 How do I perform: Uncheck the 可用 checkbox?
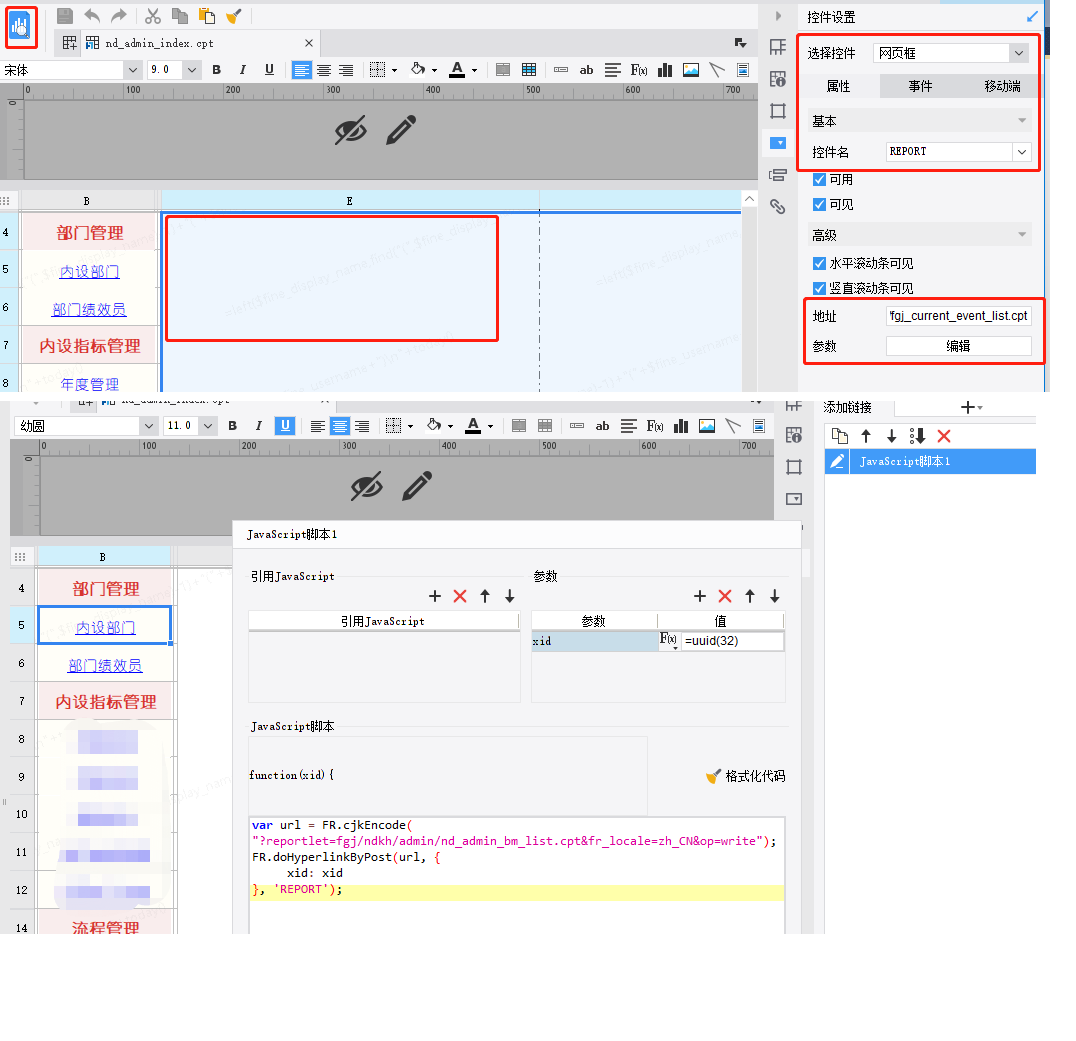pyautogui.click(x=820, y=180)
